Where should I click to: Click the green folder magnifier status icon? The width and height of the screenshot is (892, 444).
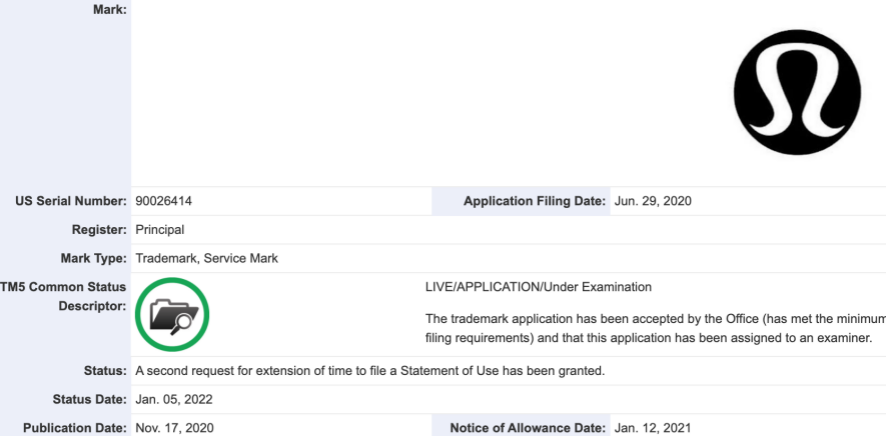(x=172, y=314)
